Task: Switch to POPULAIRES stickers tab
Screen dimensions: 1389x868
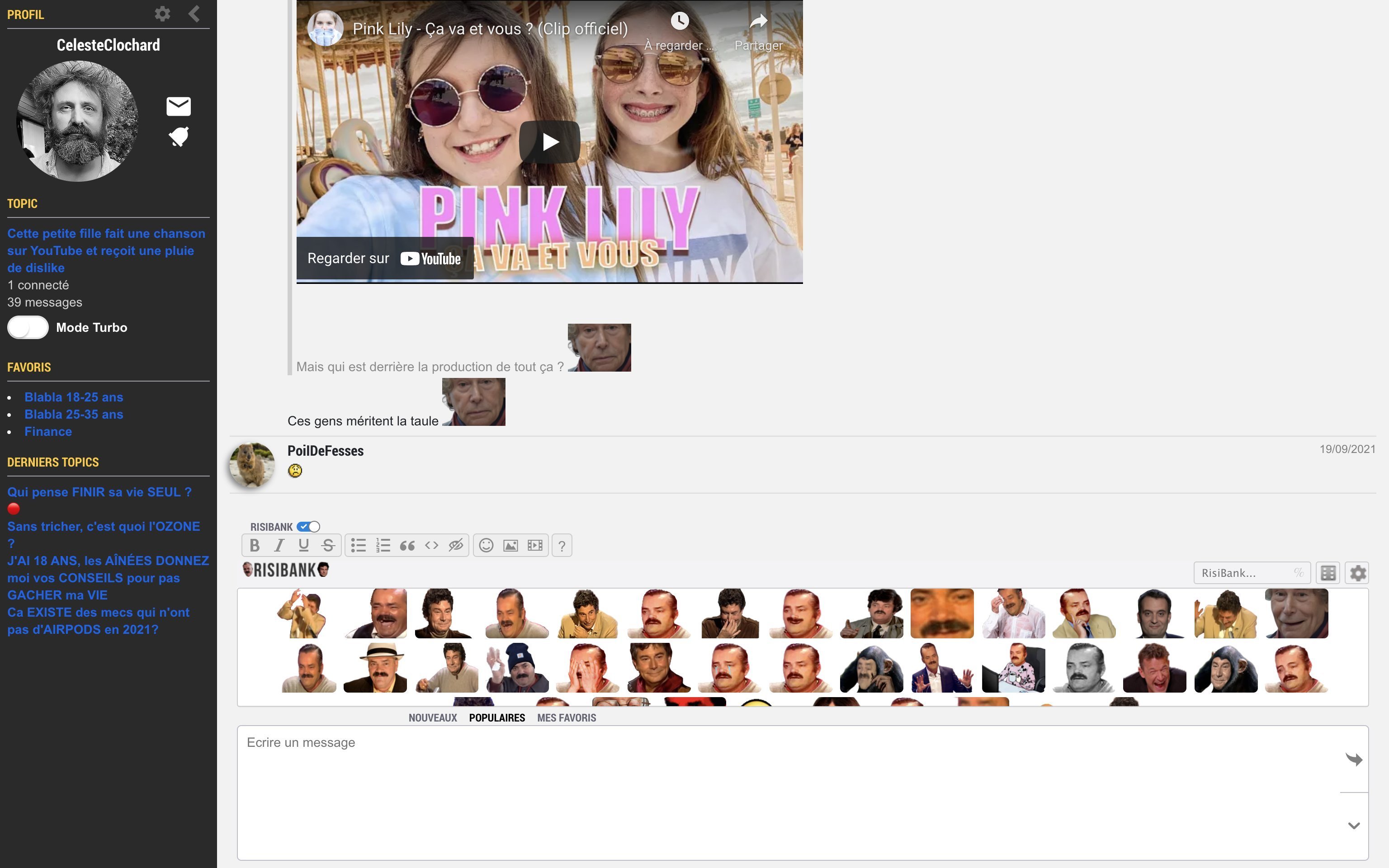Action: point(497,717)
